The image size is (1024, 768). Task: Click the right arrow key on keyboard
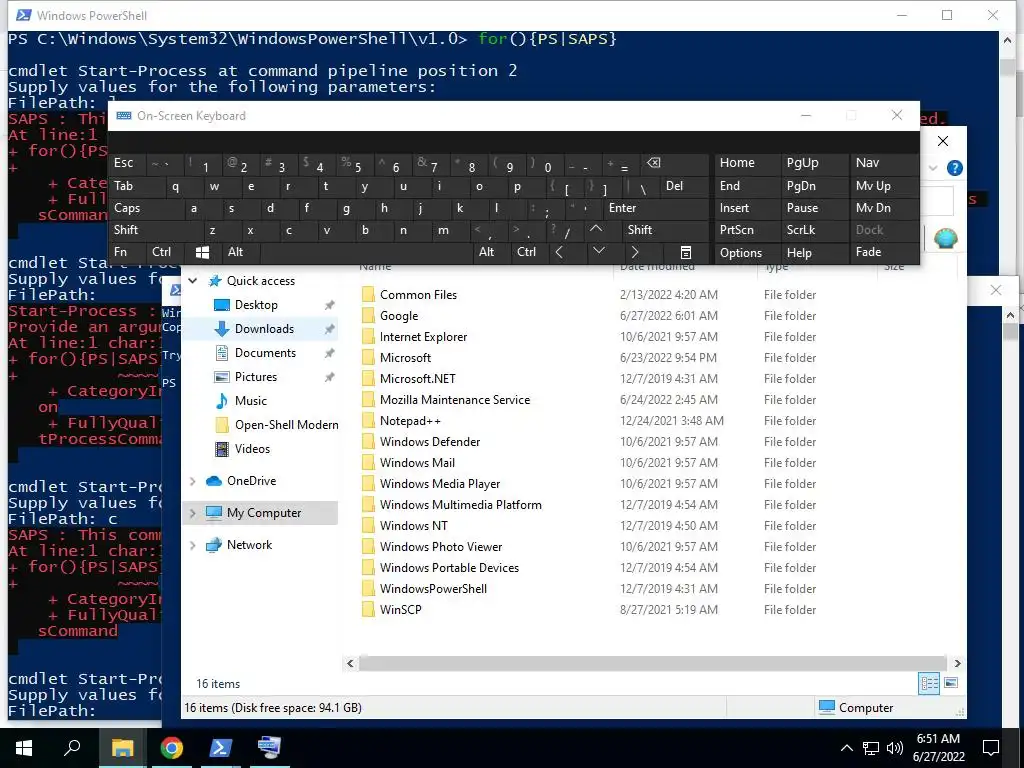(635, 251)
